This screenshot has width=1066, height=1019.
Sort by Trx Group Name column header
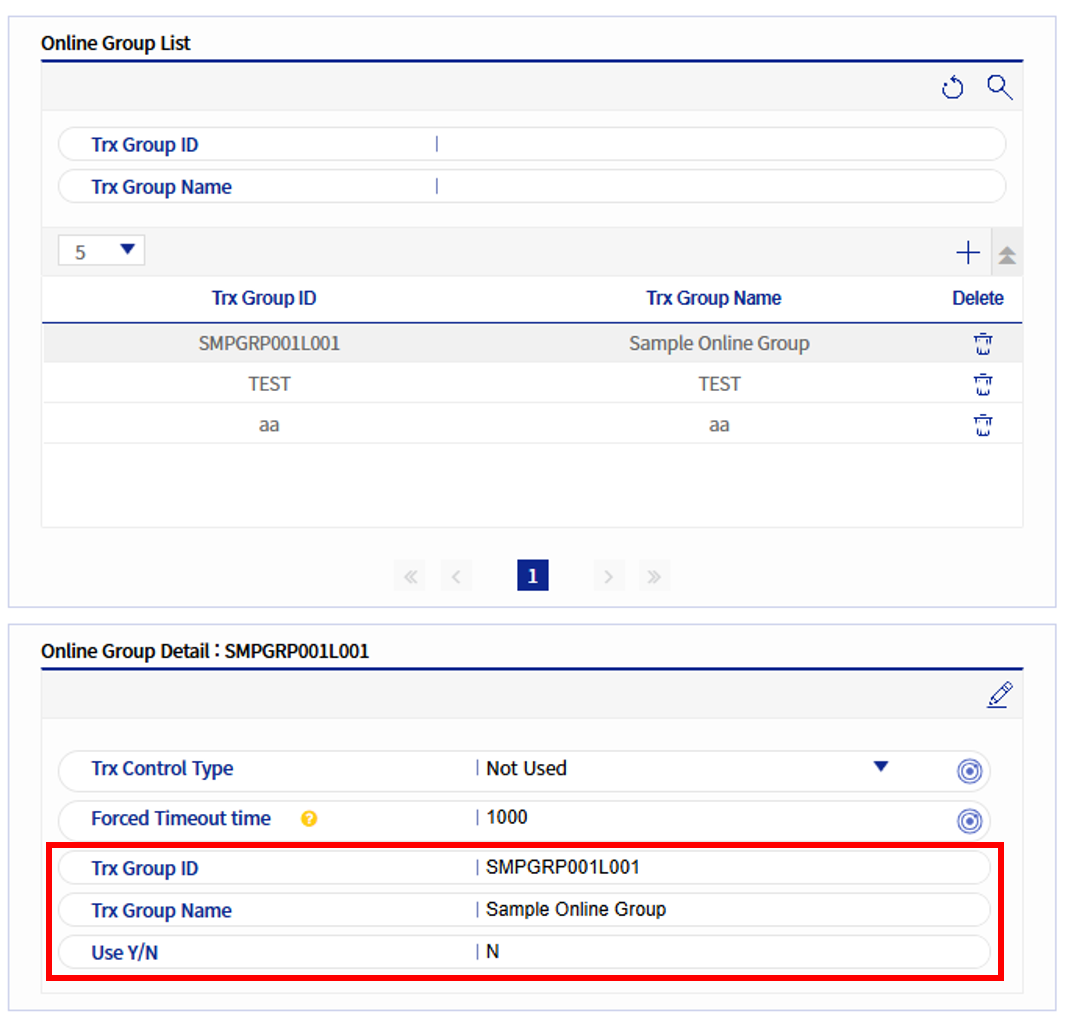point(713,298)
